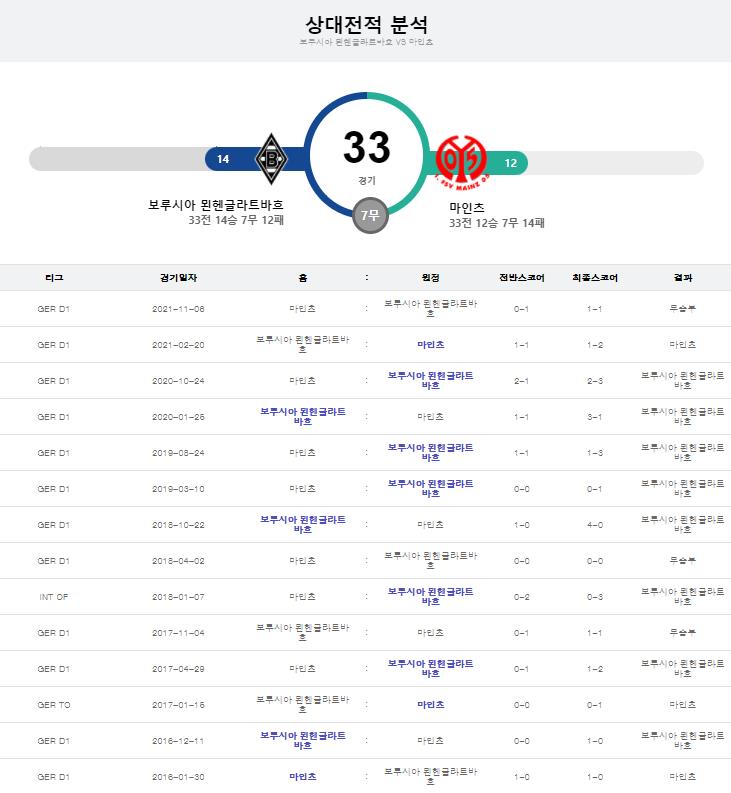Click the bold home team link in the 2016-12-11 row

tap(303, 740)
